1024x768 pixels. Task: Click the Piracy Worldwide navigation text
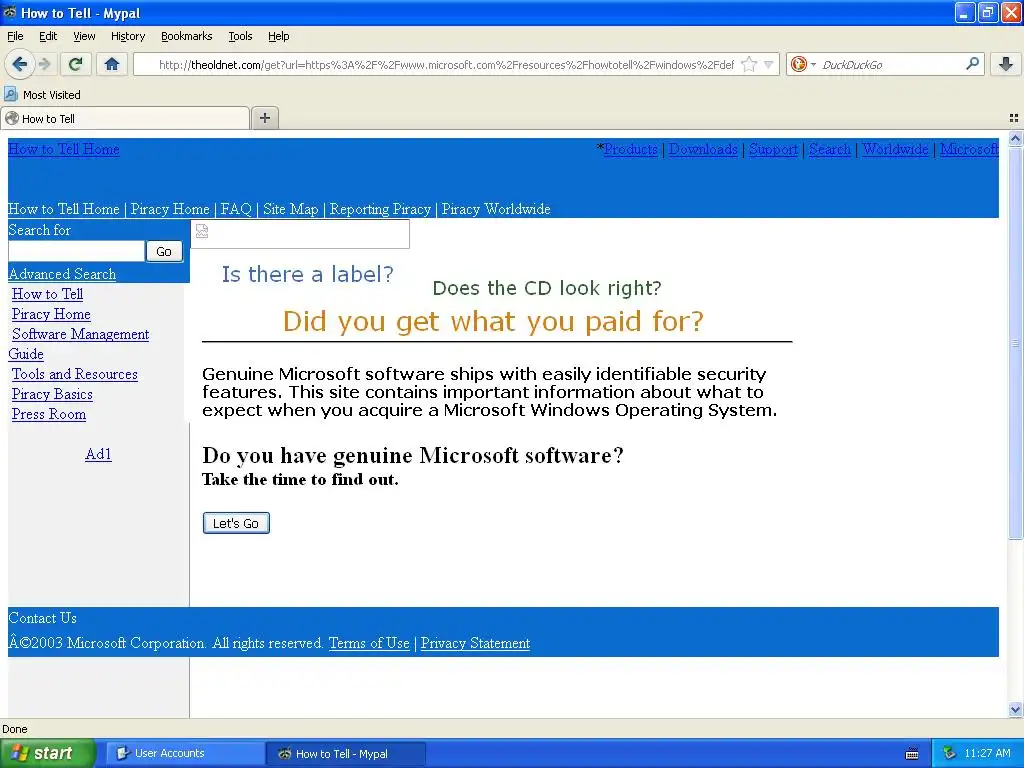pyautogui.click(x=496, y=209)
